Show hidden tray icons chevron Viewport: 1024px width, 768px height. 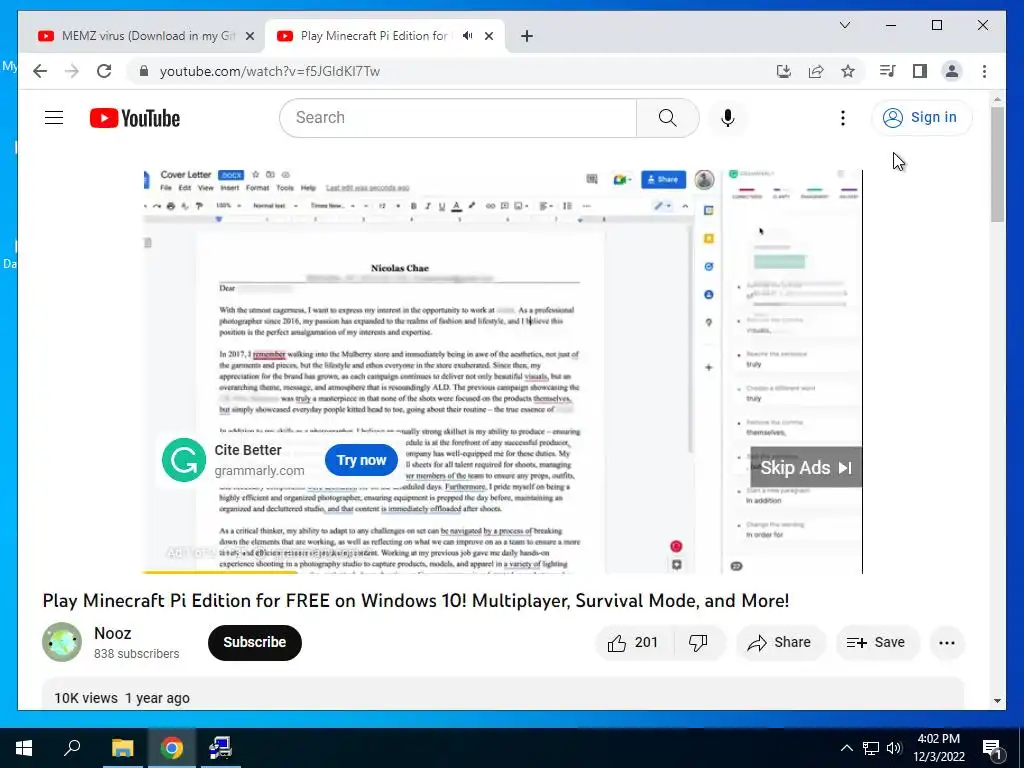click(x=846, y=748)
